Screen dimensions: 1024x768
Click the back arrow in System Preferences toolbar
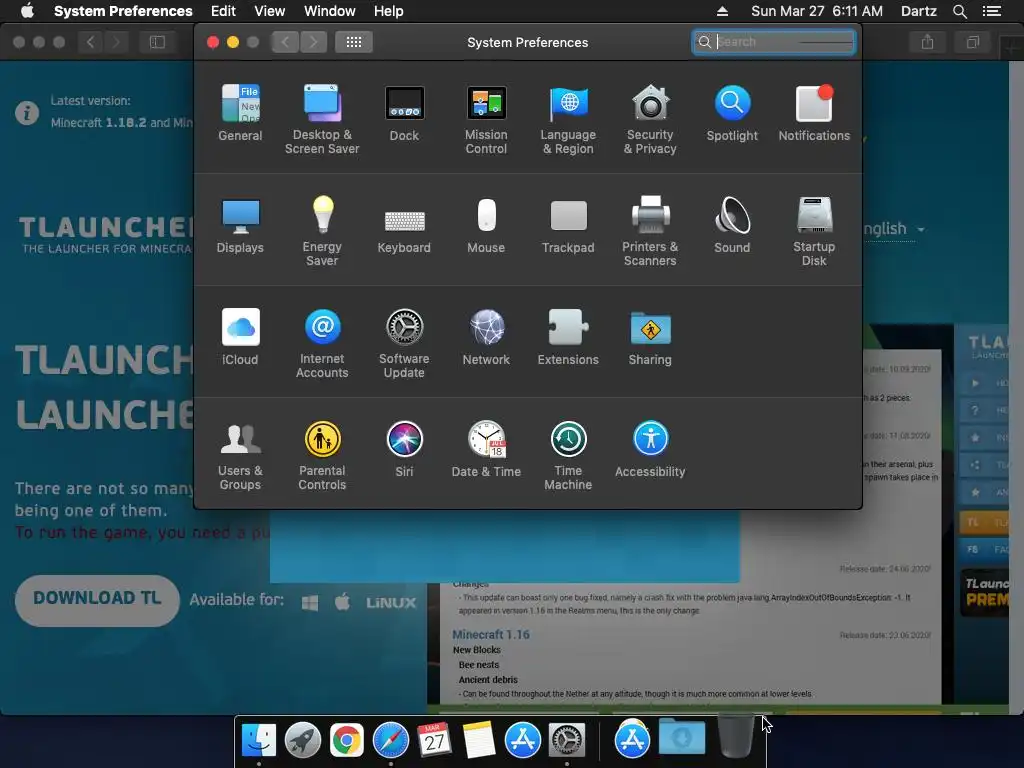point(285,42)
